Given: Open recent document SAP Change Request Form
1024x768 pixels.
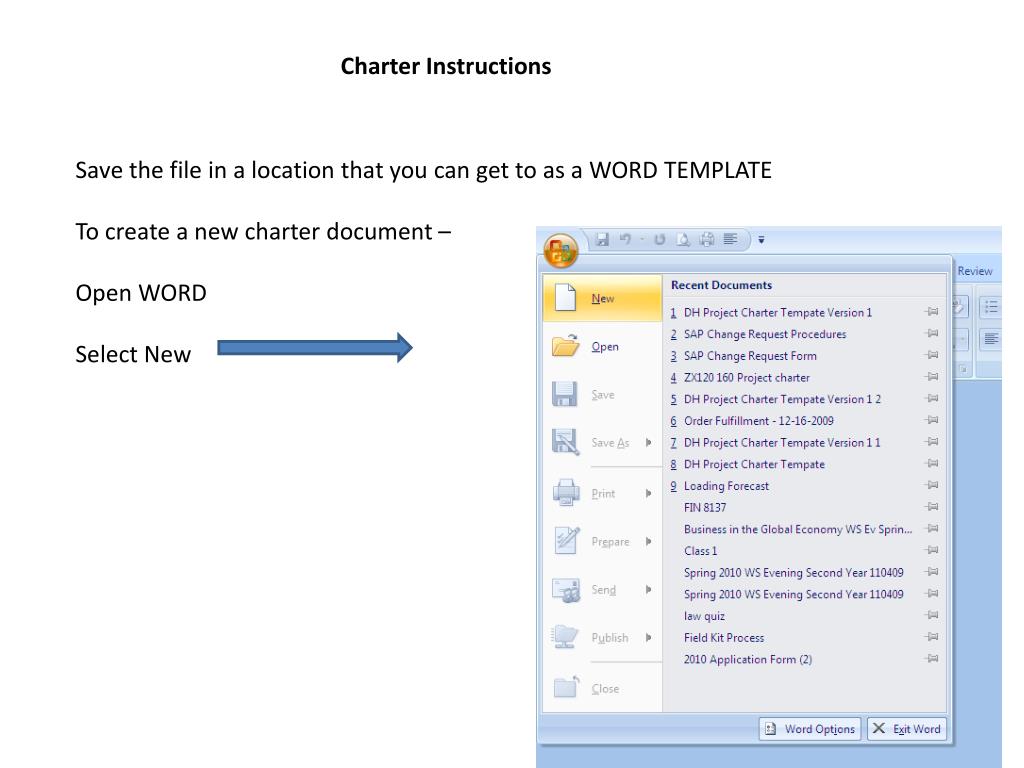Looking at the screenshot, I should tap(750, 356).
